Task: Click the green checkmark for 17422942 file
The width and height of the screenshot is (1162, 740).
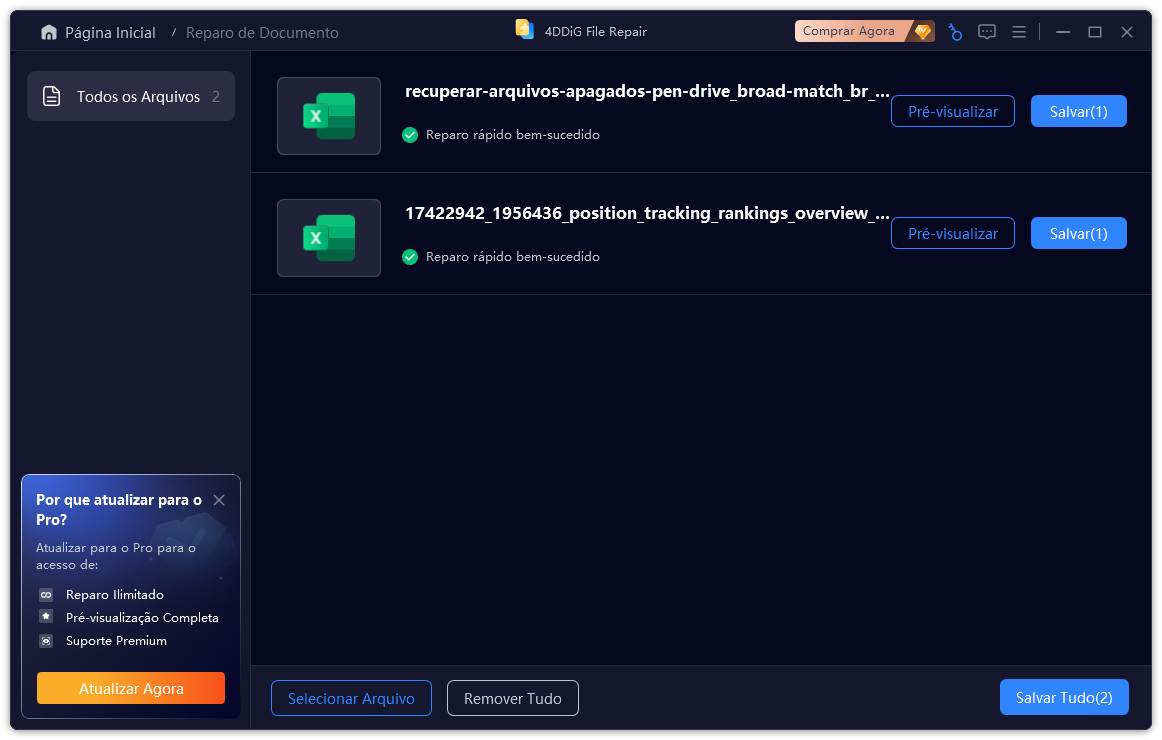Action: (x=410, y=257)
